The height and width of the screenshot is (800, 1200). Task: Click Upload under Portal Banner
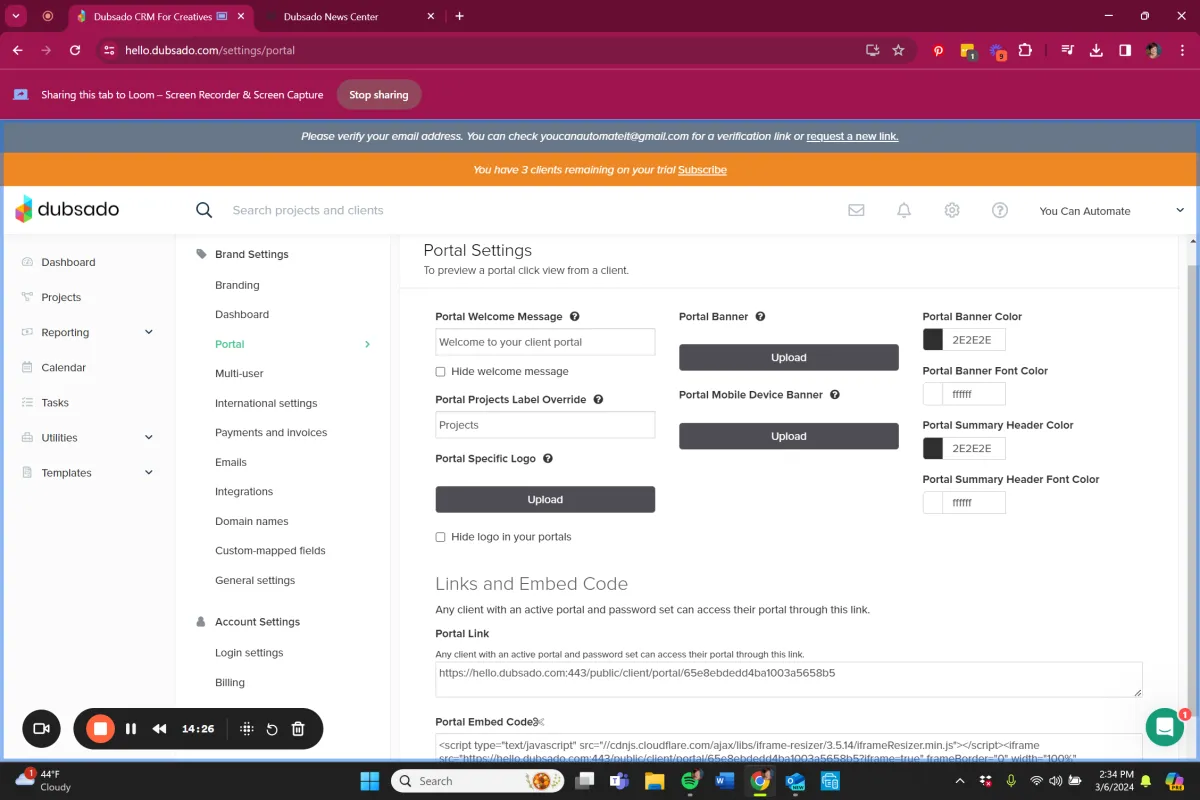789,357
